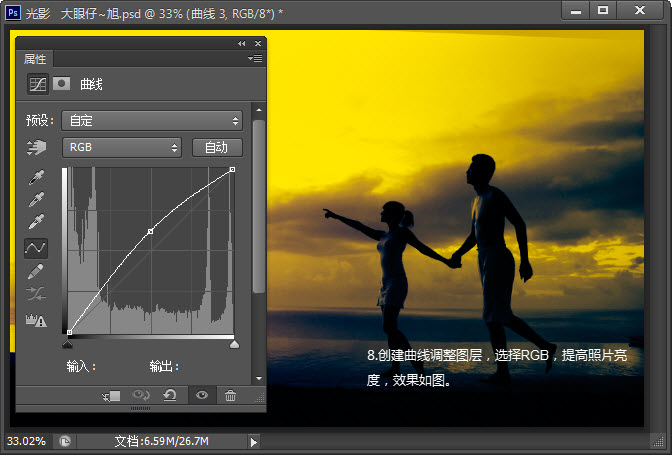Choose the pencil draw-curve tool

36,271
